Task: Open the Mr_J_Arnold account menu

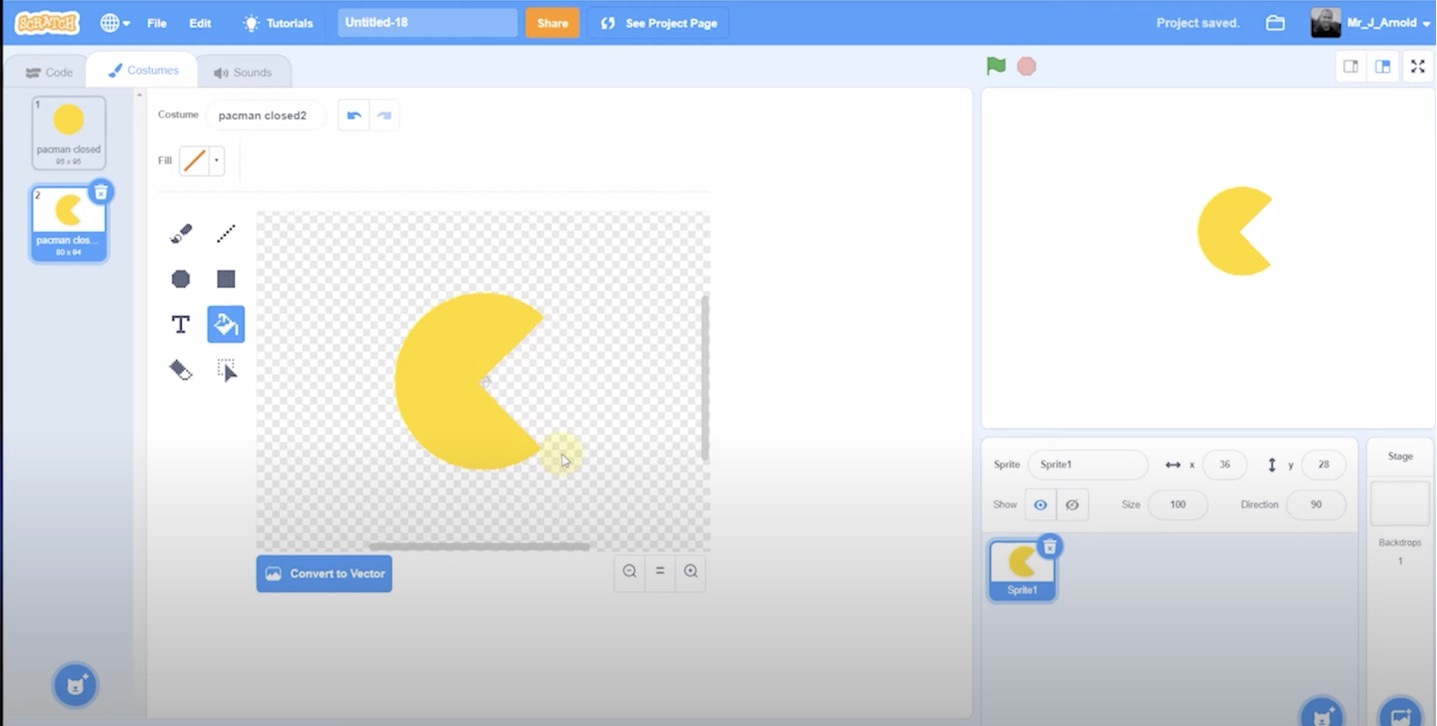Action: coord(1371,23)
